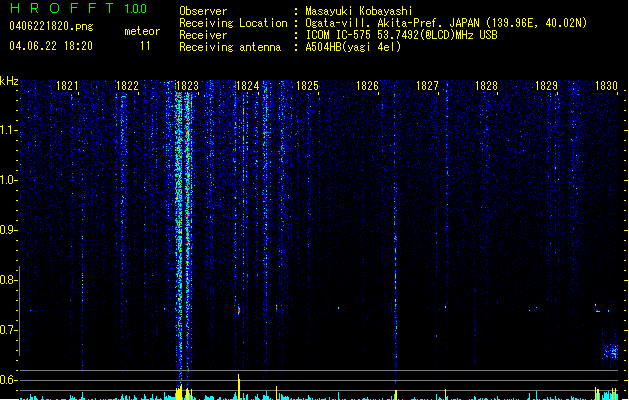Click the Ogata-vill. Akita-Pref. JAPAN location text

[x=446, y=23]
